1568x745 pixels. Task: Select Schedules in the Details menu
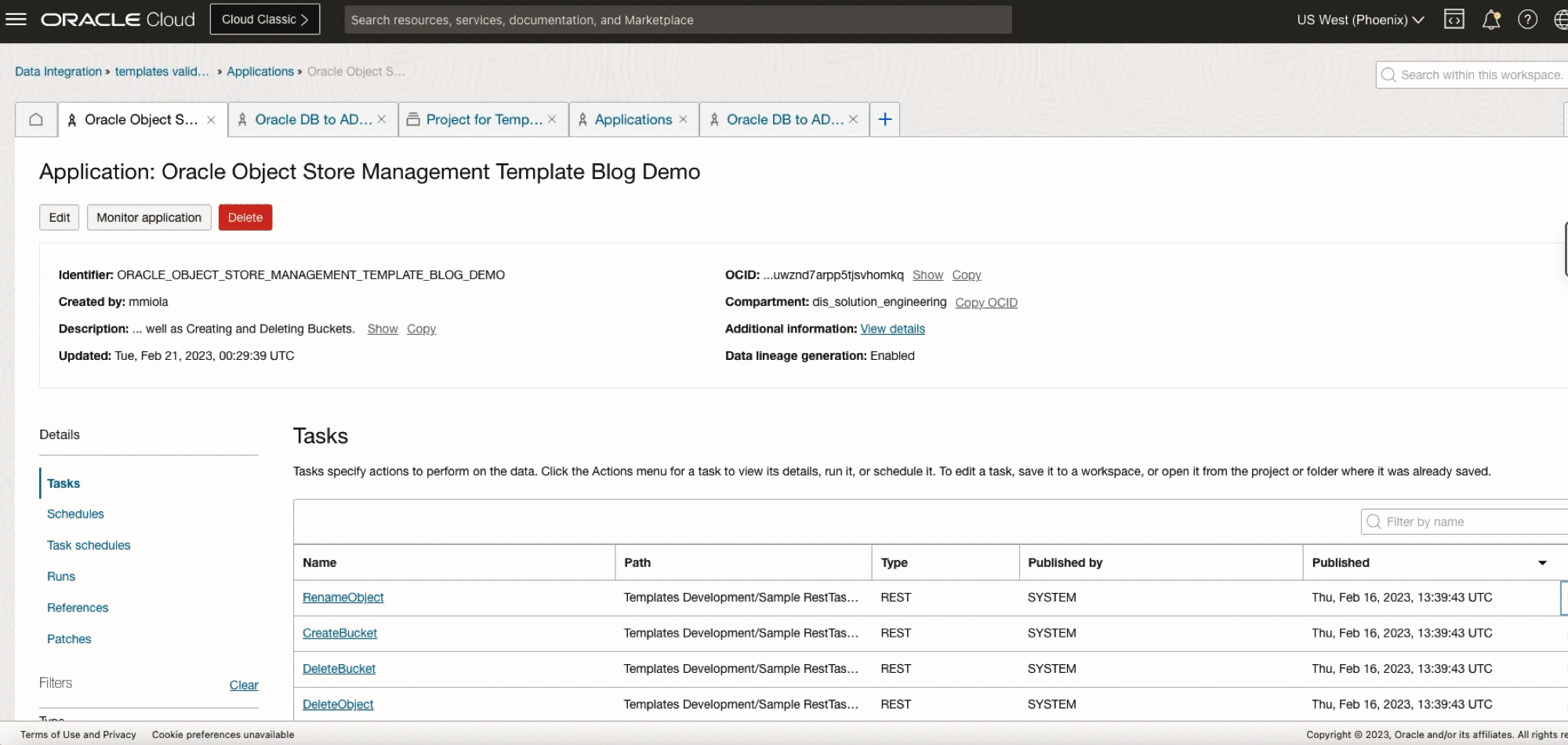coord(75,514)
